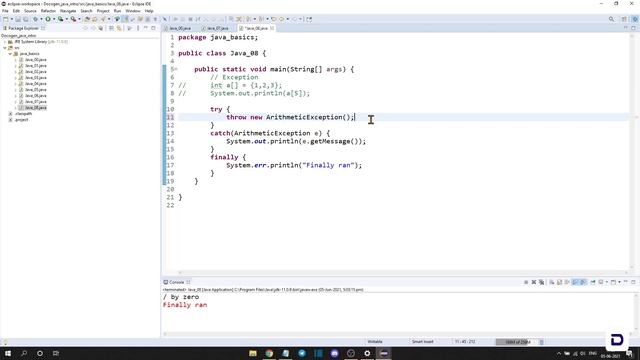
Task: Open the Run menu
Action: (x=117, y=11)
